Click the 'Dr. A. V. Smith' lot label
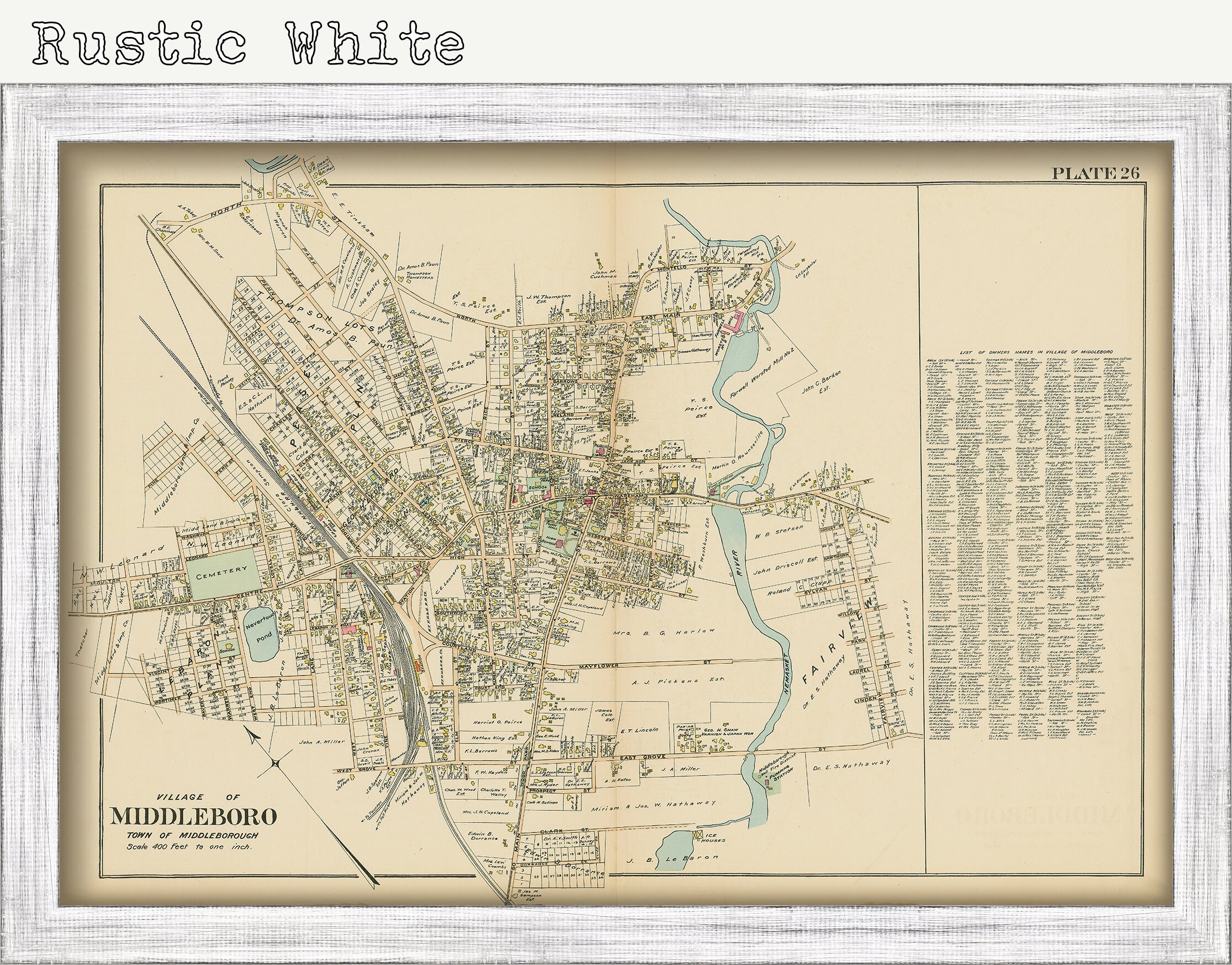The height and width of the screenshot is (965, 1232). pyautogui.click(x=560, y=839)
